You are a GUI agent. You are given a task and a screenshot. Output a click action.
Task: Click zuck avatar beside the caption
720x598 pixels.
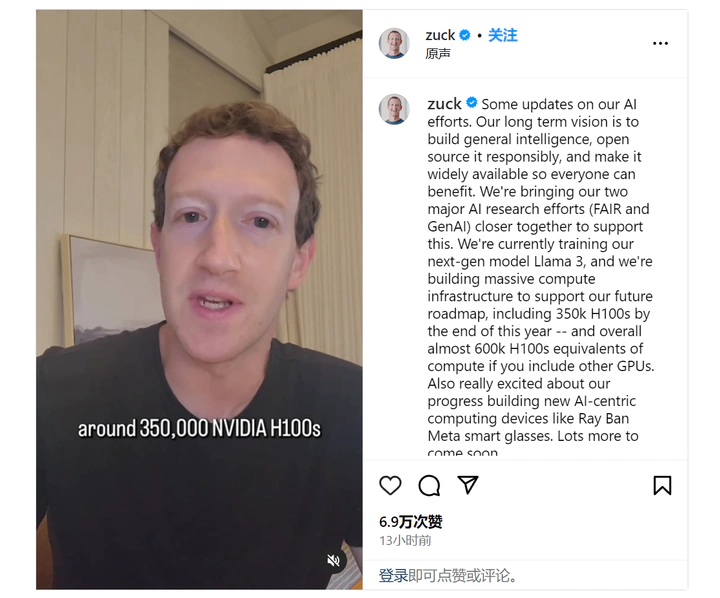point(394,109)
